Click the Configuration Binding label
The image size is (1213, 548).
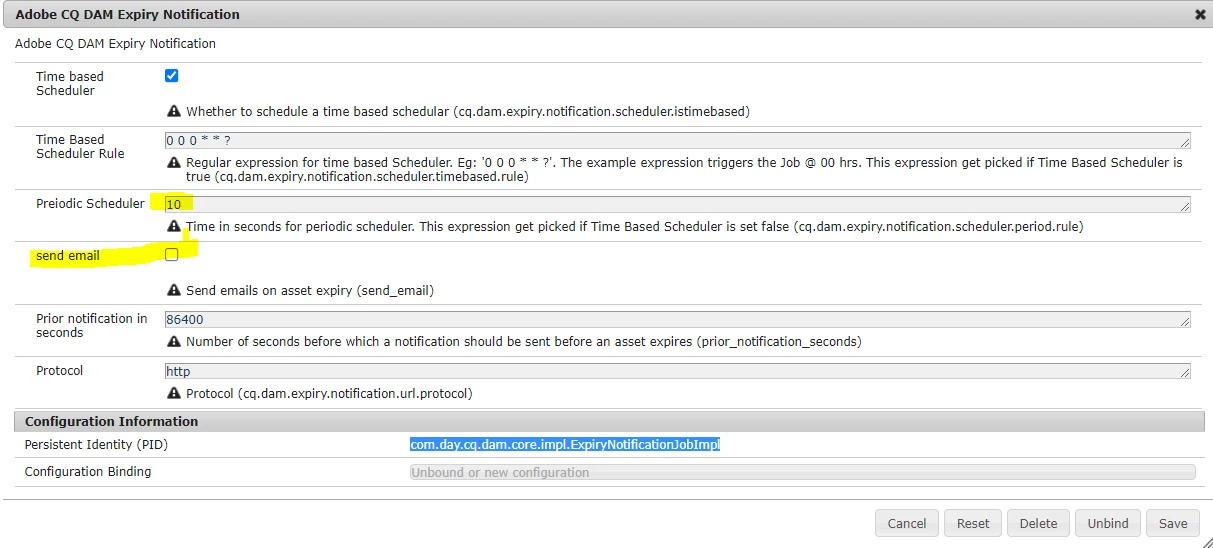click(x=88, y=472)
